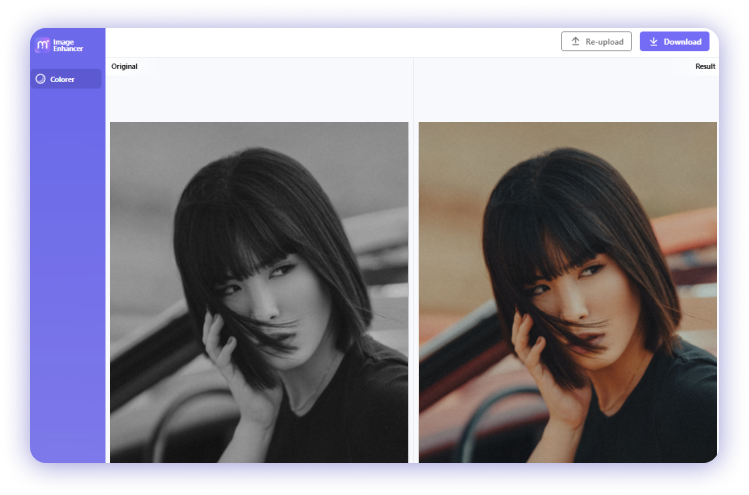Click the download arrow icon on Download
This screenshot has height=495, width=749.
[x=653, y=42]
